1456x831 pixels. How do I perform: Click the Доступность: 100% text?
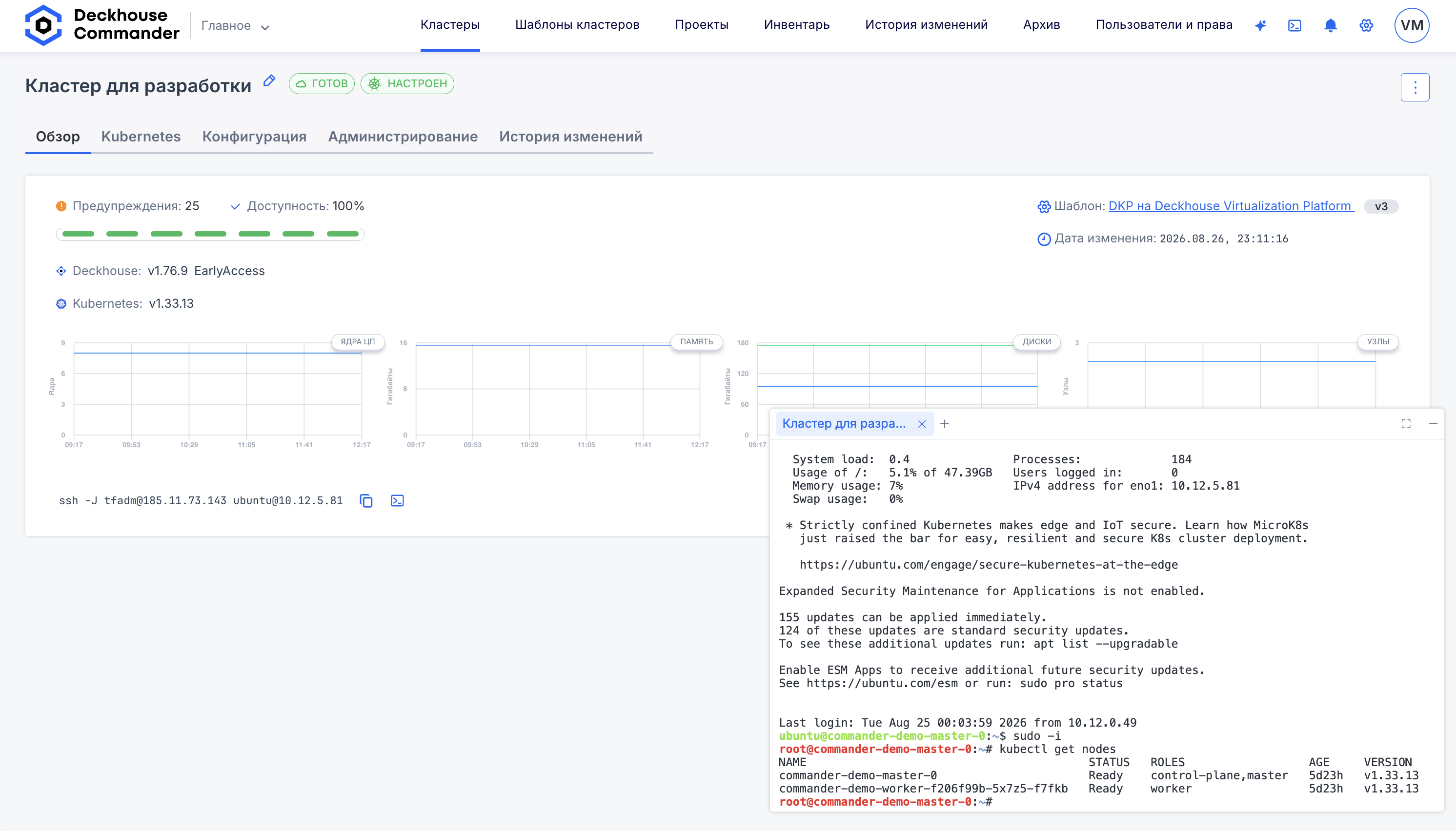(x=305, y=206)
